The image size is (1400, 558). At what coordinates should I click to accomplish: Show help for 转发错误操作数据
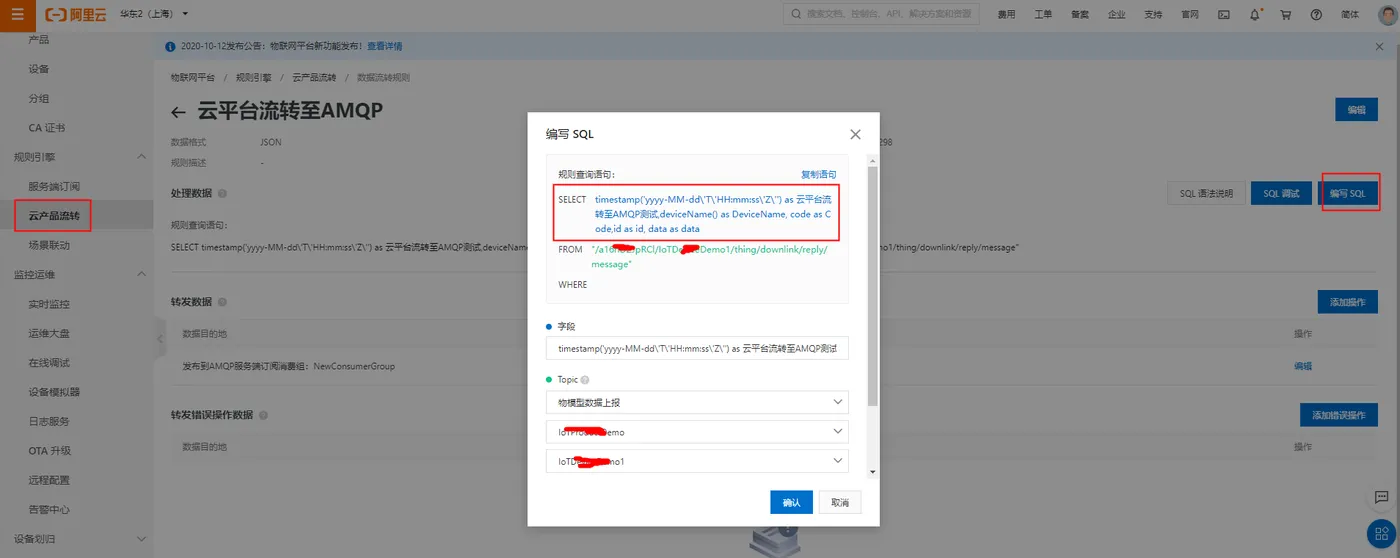(x=263, y=415)
